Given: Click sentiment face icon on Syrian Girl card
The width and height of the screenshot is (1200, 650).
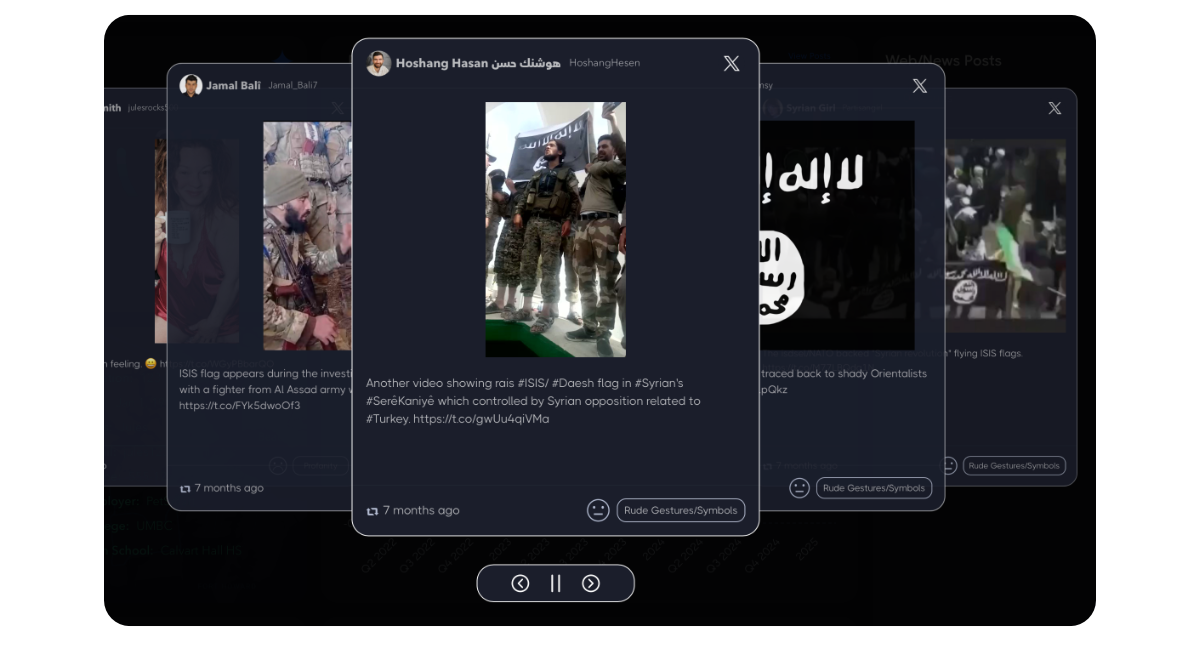Looking at the screenshot, I should pyautogui.click(x=799, y=488).
